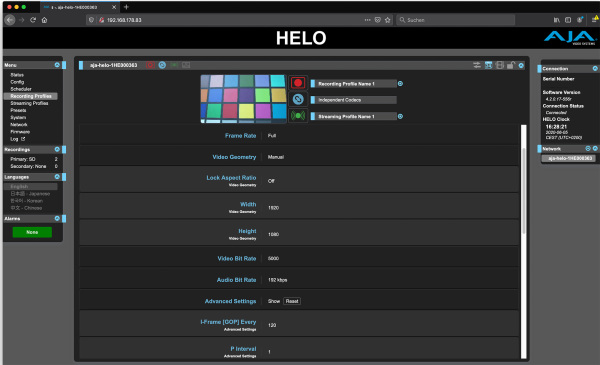Select Chinese language
This screenshot has height=365, width=600.
click(x=26, y=208)
